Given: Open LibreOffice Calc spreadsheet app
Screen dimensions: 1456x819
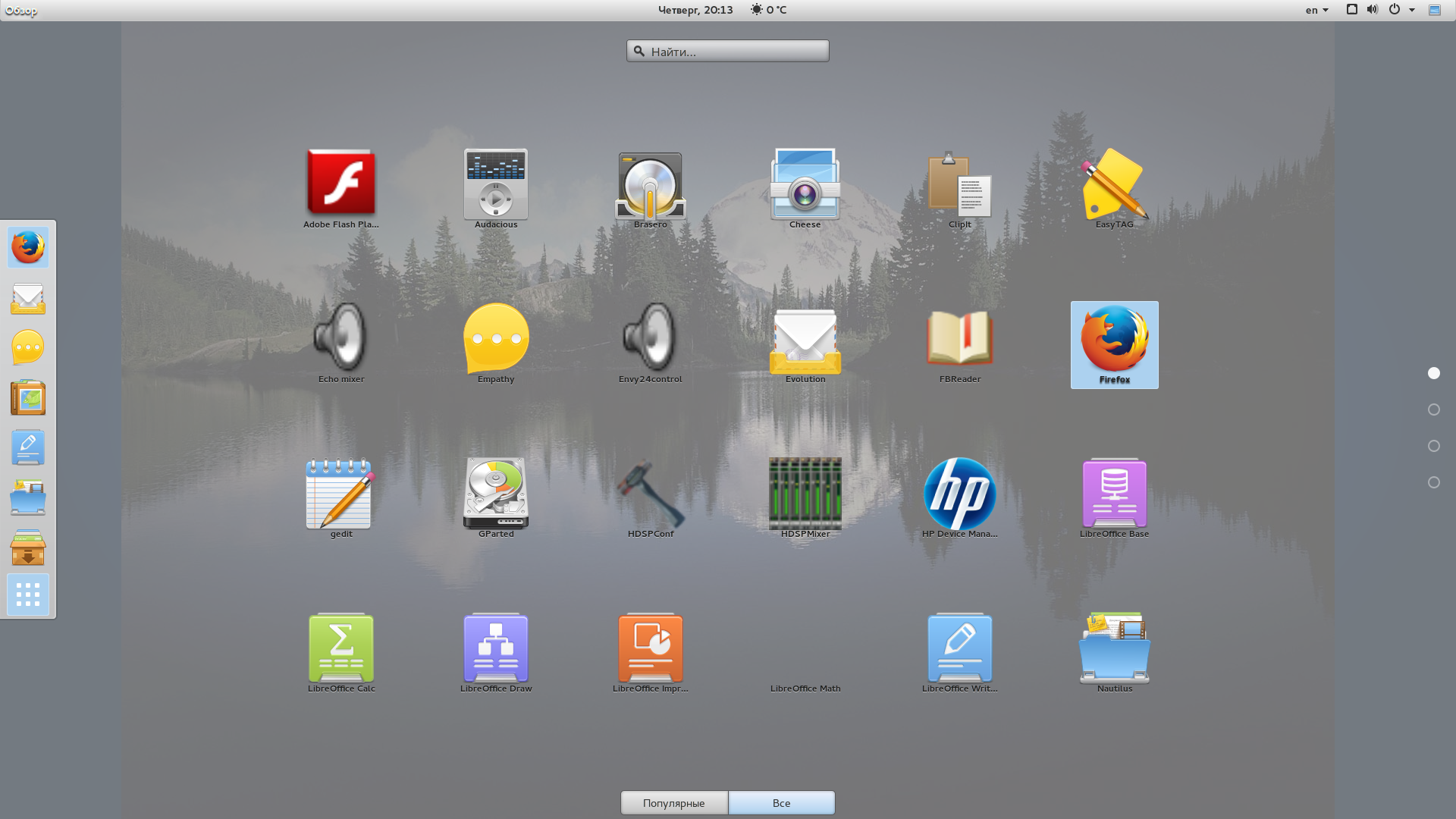Looking at the screenshot, I should coord(341,648).
